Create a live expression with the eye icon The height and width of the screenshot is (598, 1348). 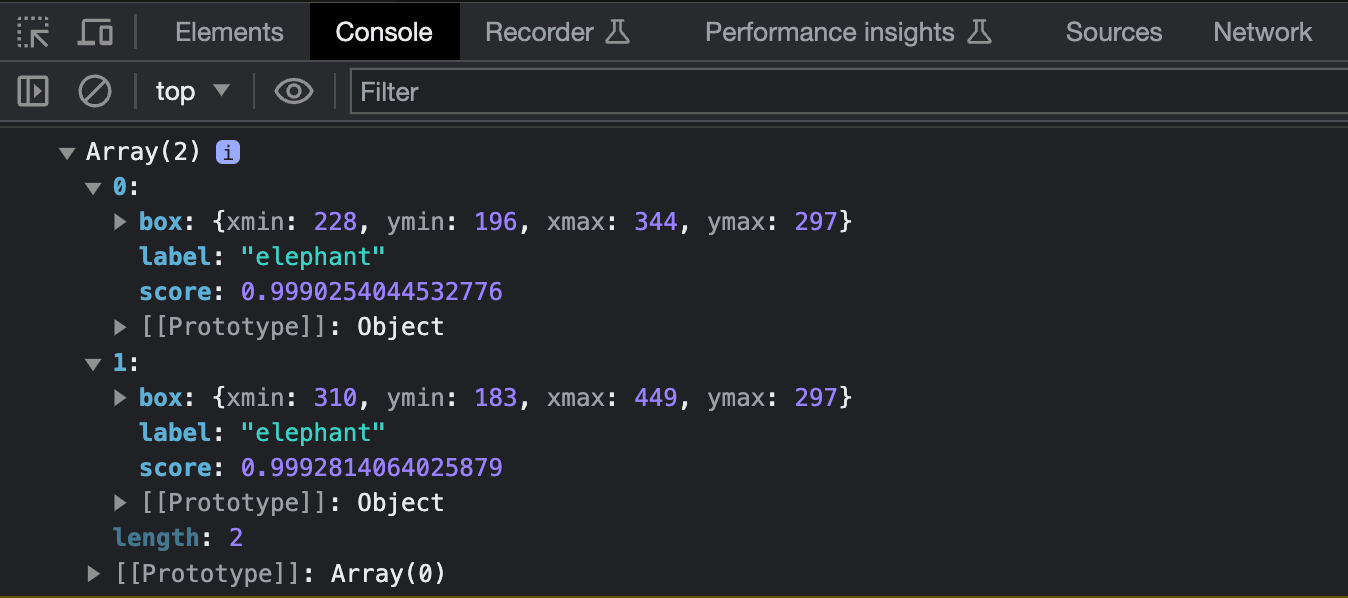coord(293,91)
